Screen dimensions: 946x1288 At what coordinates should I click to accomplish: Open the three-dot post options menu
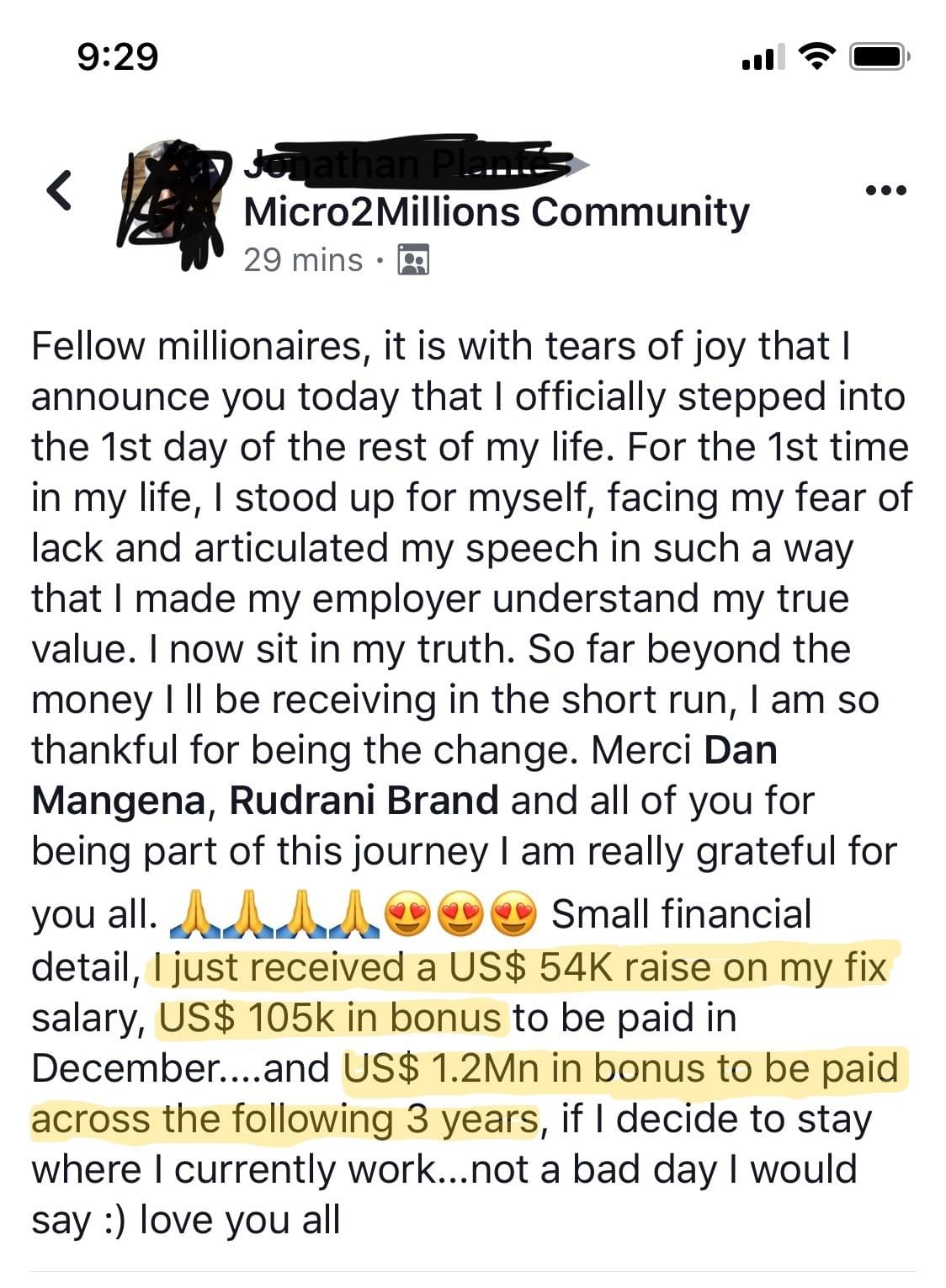pos(886,190)
